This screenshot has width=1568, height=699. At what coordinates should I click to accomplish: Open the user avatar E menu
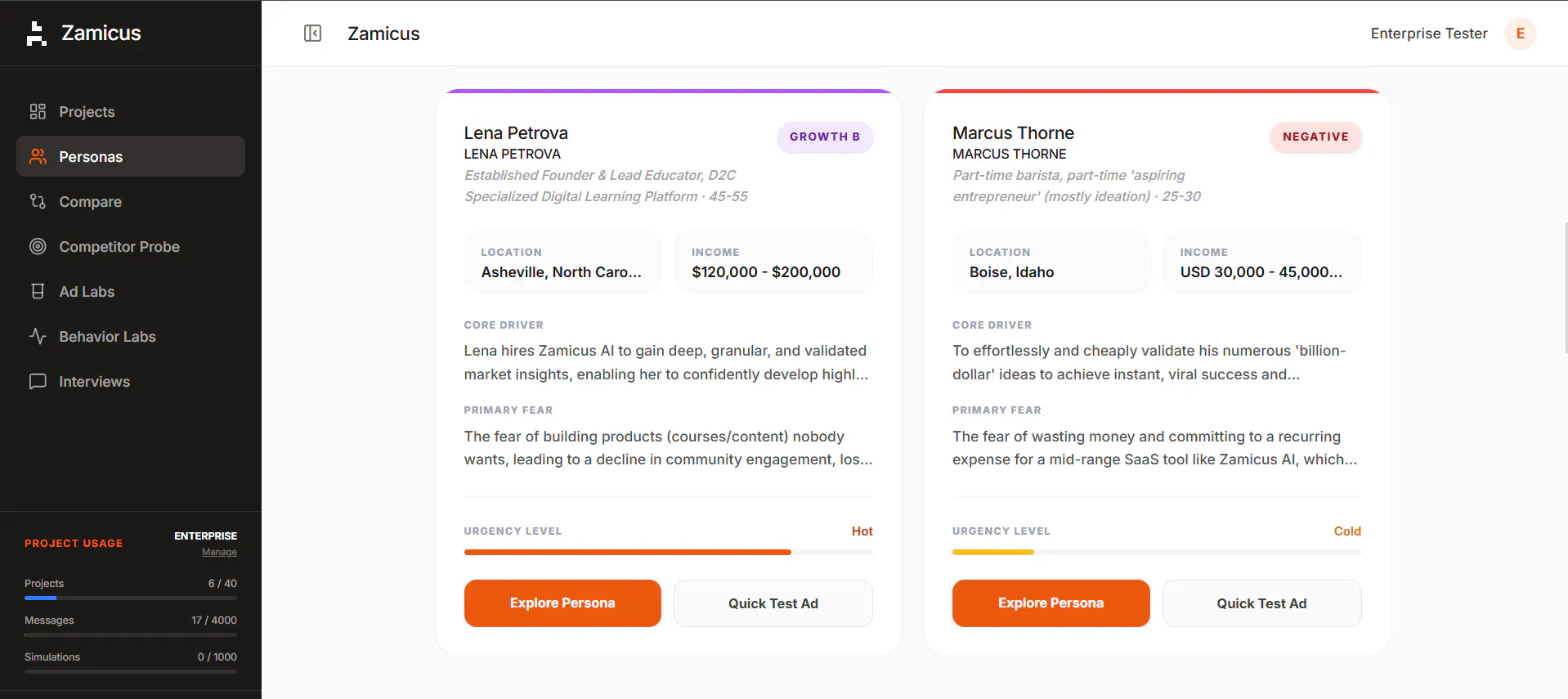(x=1520, y=34)
